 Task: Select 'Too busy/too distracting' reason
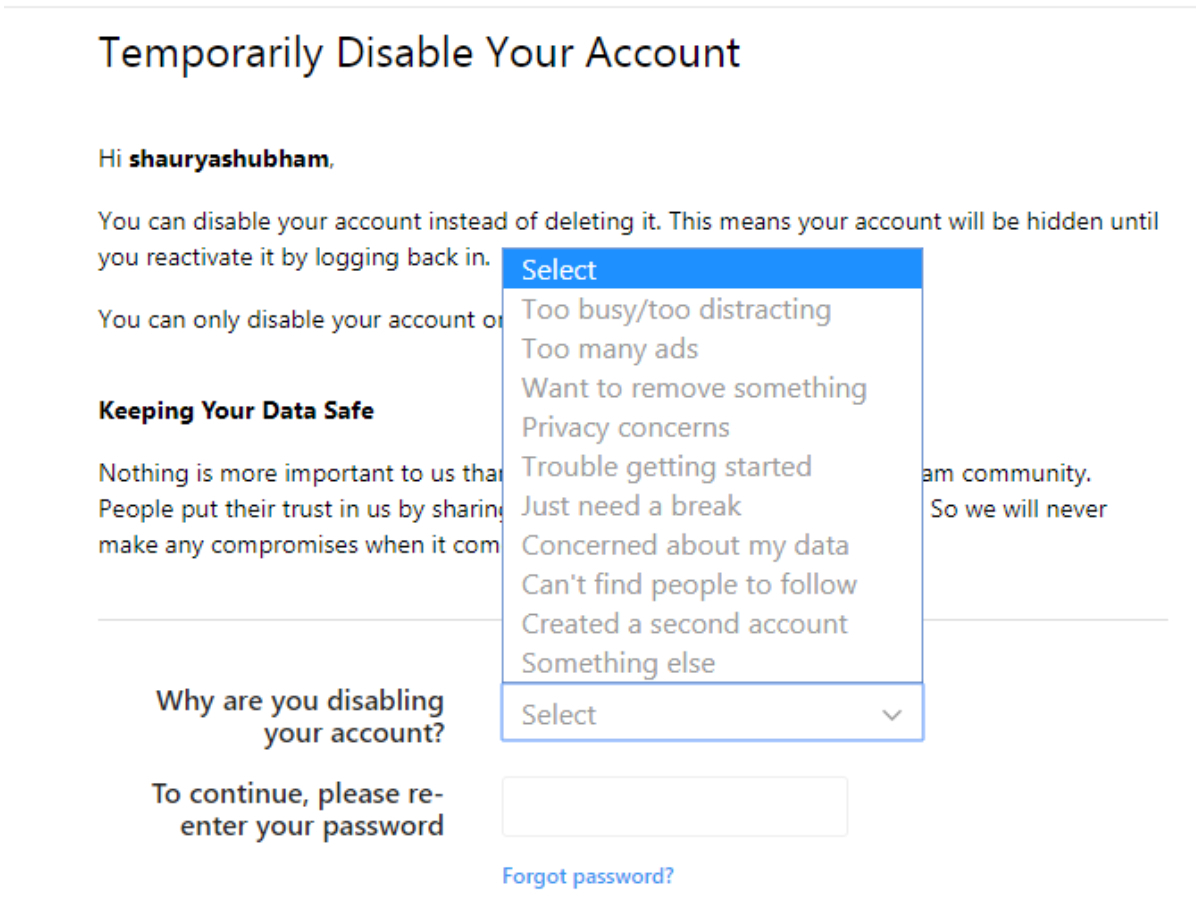[x=712, y=309]
